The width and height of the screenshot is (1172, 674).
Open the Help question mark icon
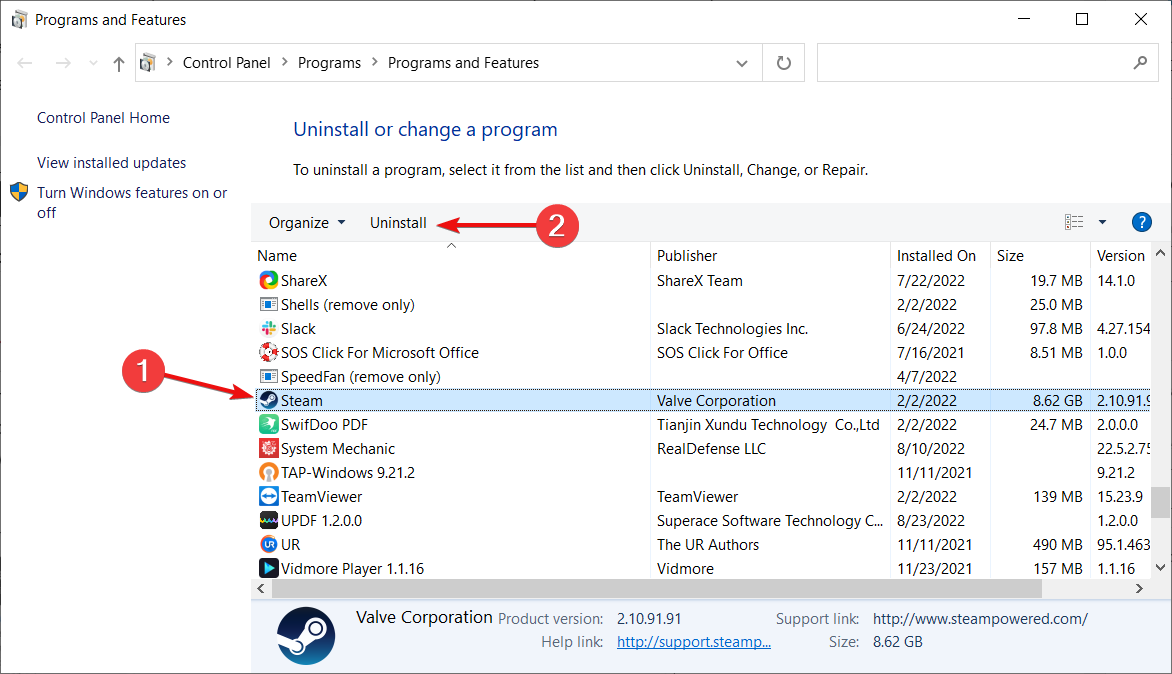click(x=1141, y=222)
